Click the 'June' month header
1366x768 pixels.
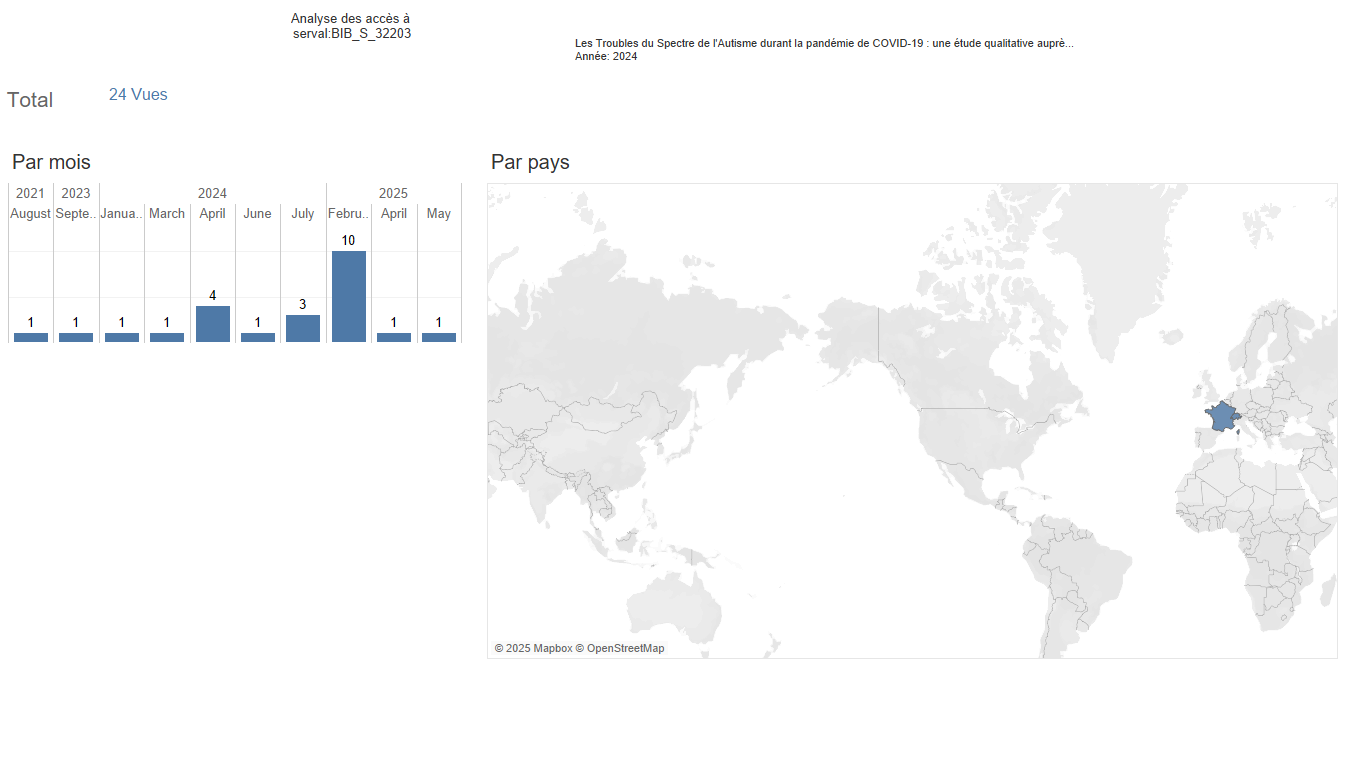[x=258, y=213]
